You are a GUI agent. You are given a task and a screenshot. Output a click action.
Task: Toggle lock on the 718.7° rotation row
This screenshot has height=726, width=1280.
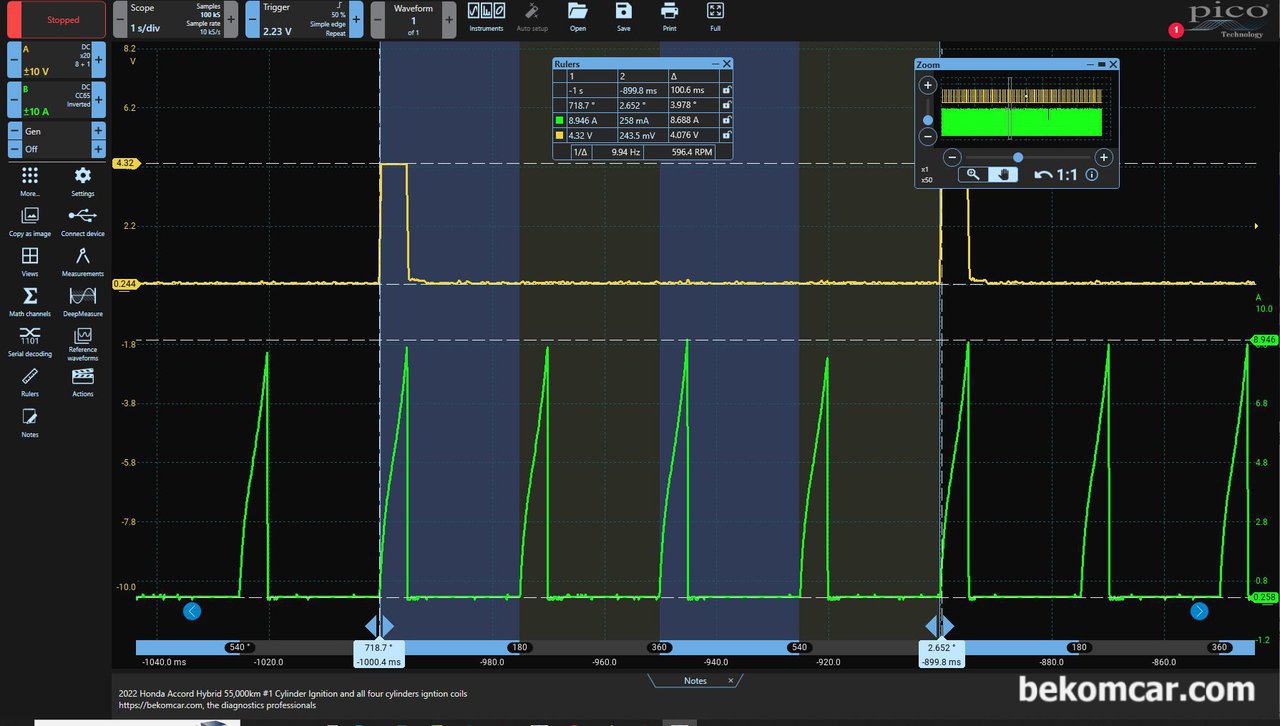[x=726, y=105]
